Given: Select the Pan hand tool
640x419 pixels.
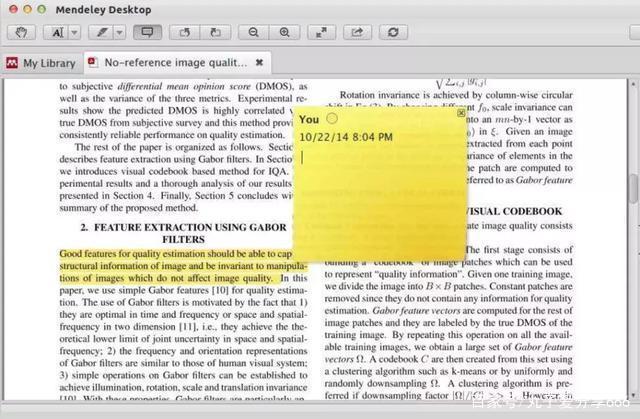Looking at the screenshot, I should [x=20, y=33].
